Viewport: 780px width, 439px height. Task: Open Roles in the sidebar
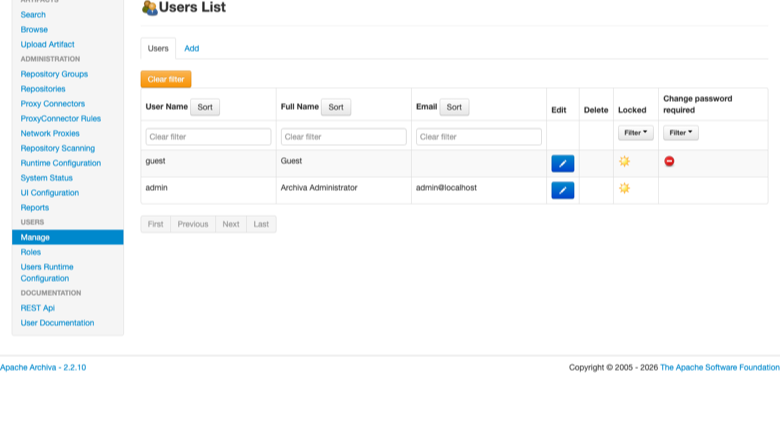(31, 252)
